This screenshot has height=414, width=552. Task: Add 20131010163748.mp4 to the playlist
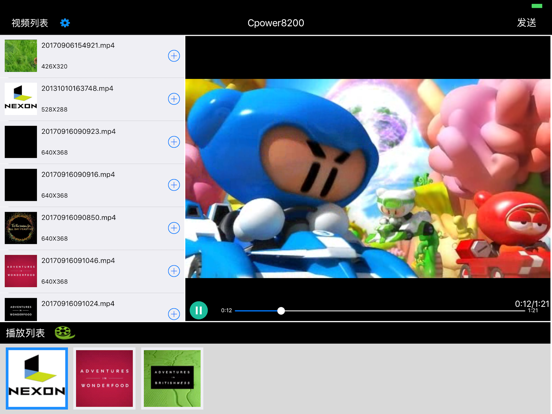click(174, 99)
